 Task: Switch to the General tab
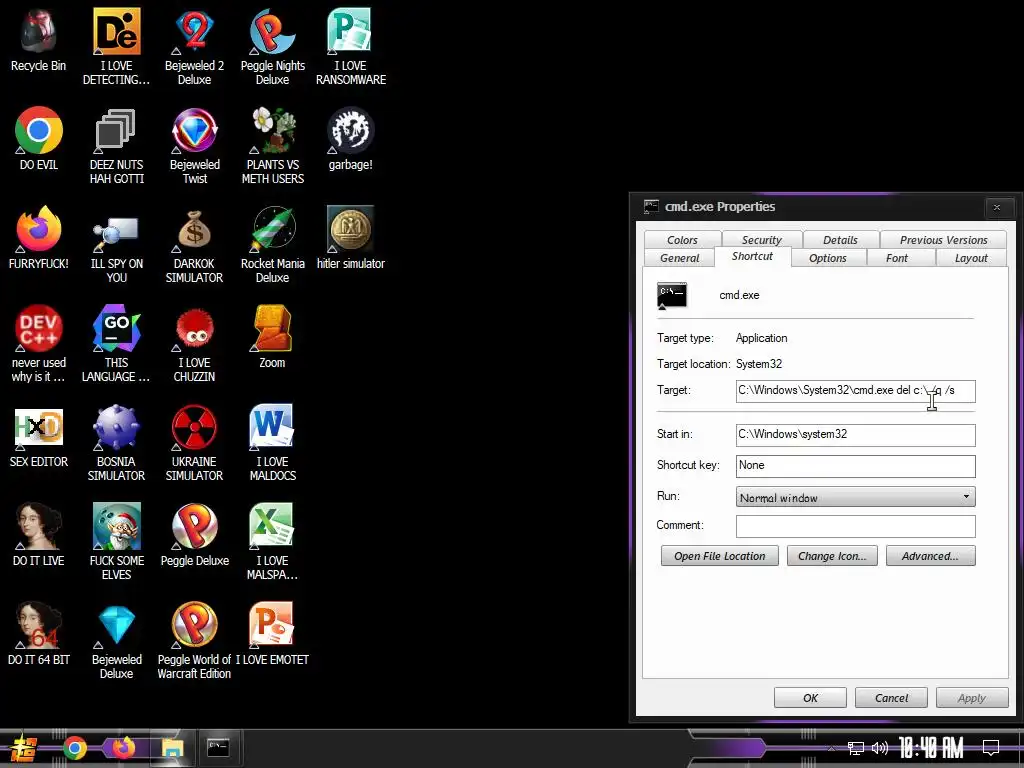(x=679, y=258)
